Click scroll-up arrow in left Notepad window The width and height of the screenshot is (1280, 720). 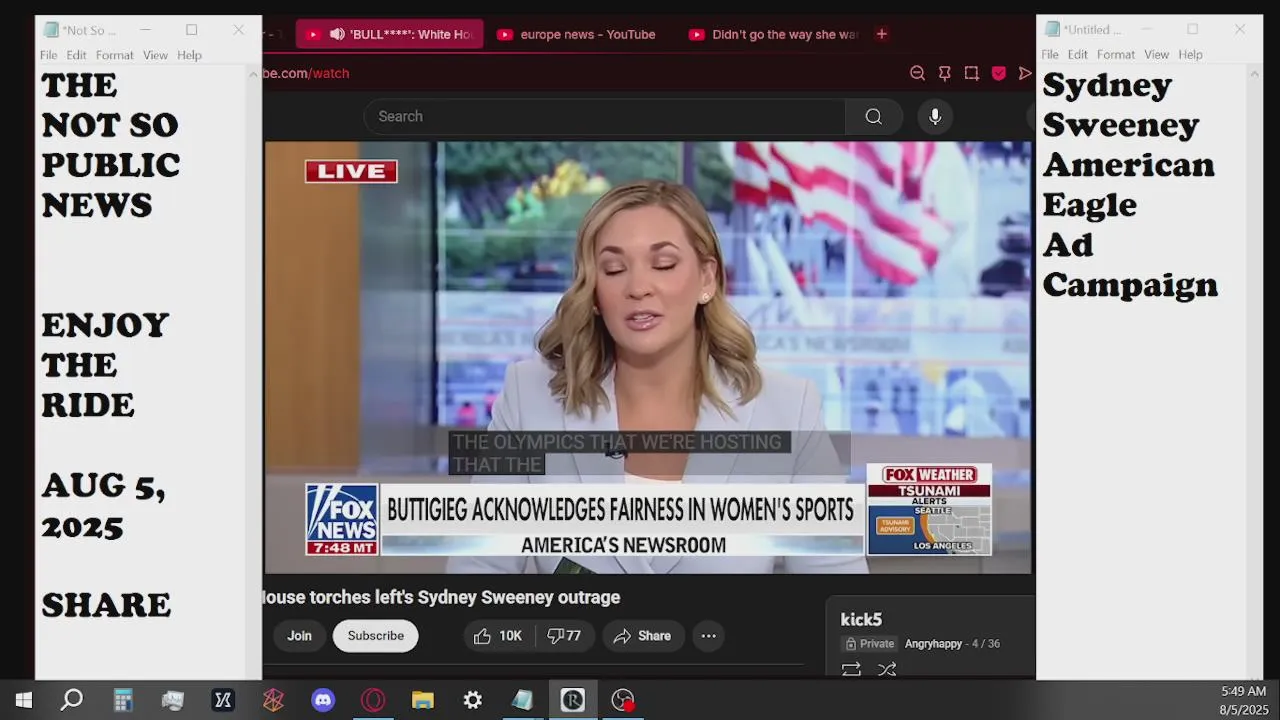point(254,75)
